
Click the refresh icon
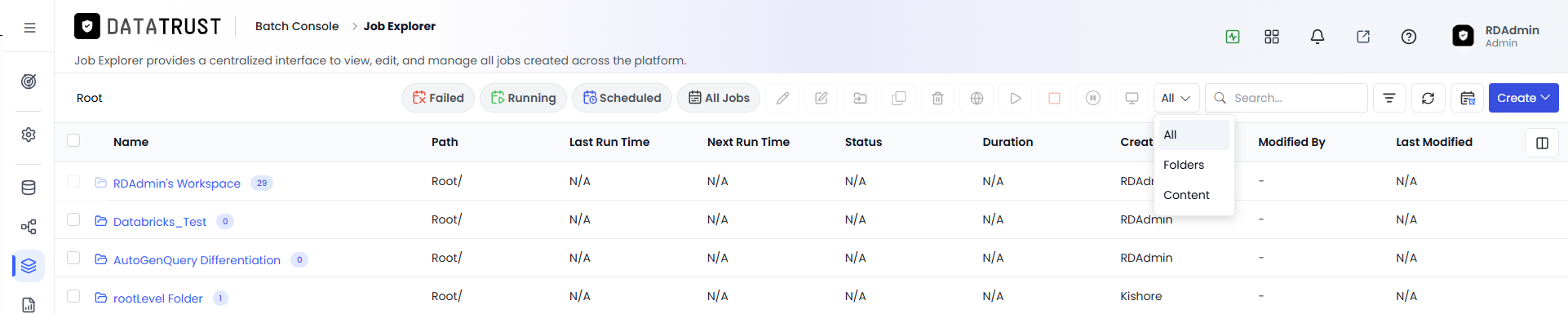coord(1428,98)
